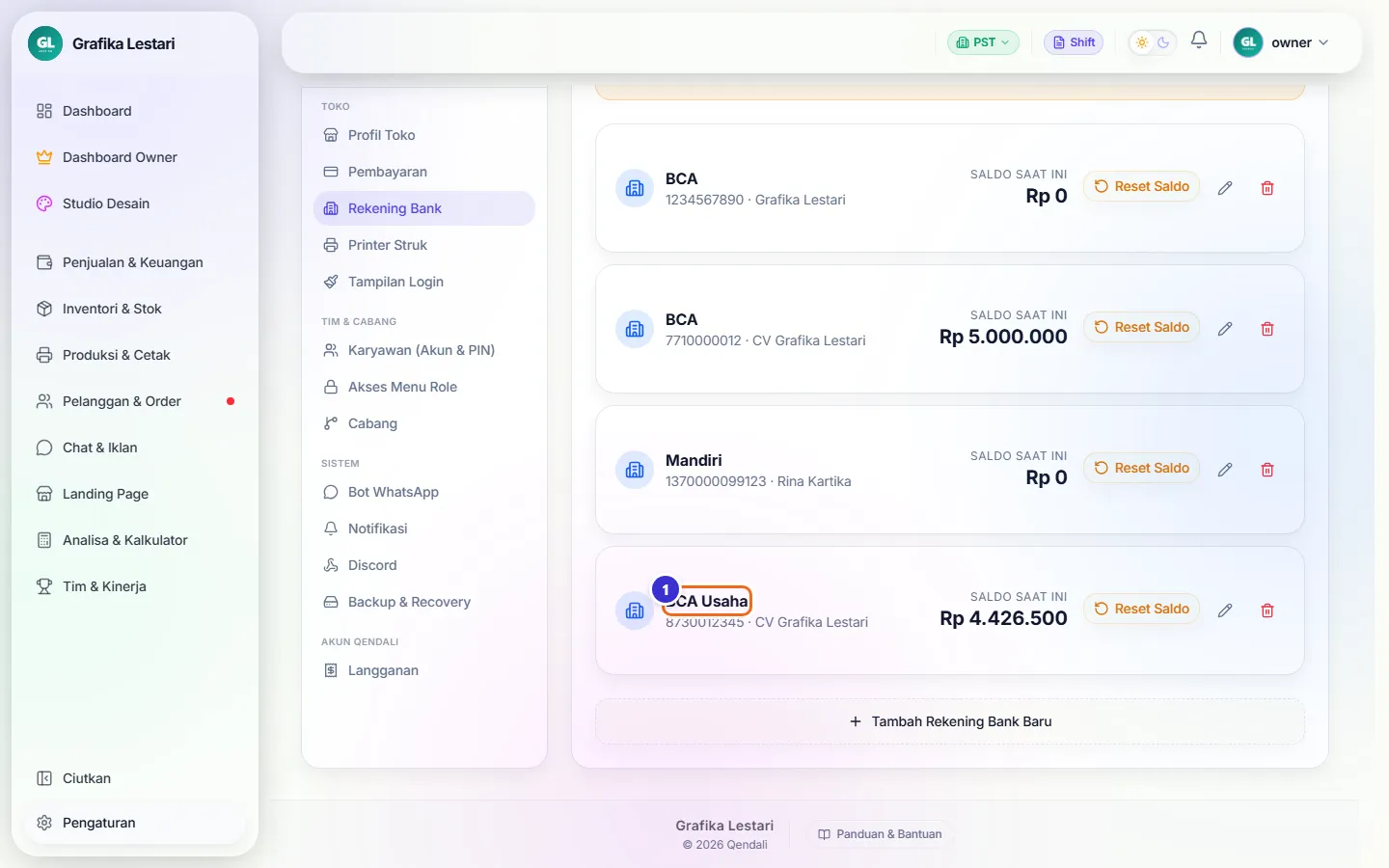The width and height of the screenshot is (1389, 868).
Task: Open Backup & Recovery
Action: pyautogui.click(x=424, y=602)
